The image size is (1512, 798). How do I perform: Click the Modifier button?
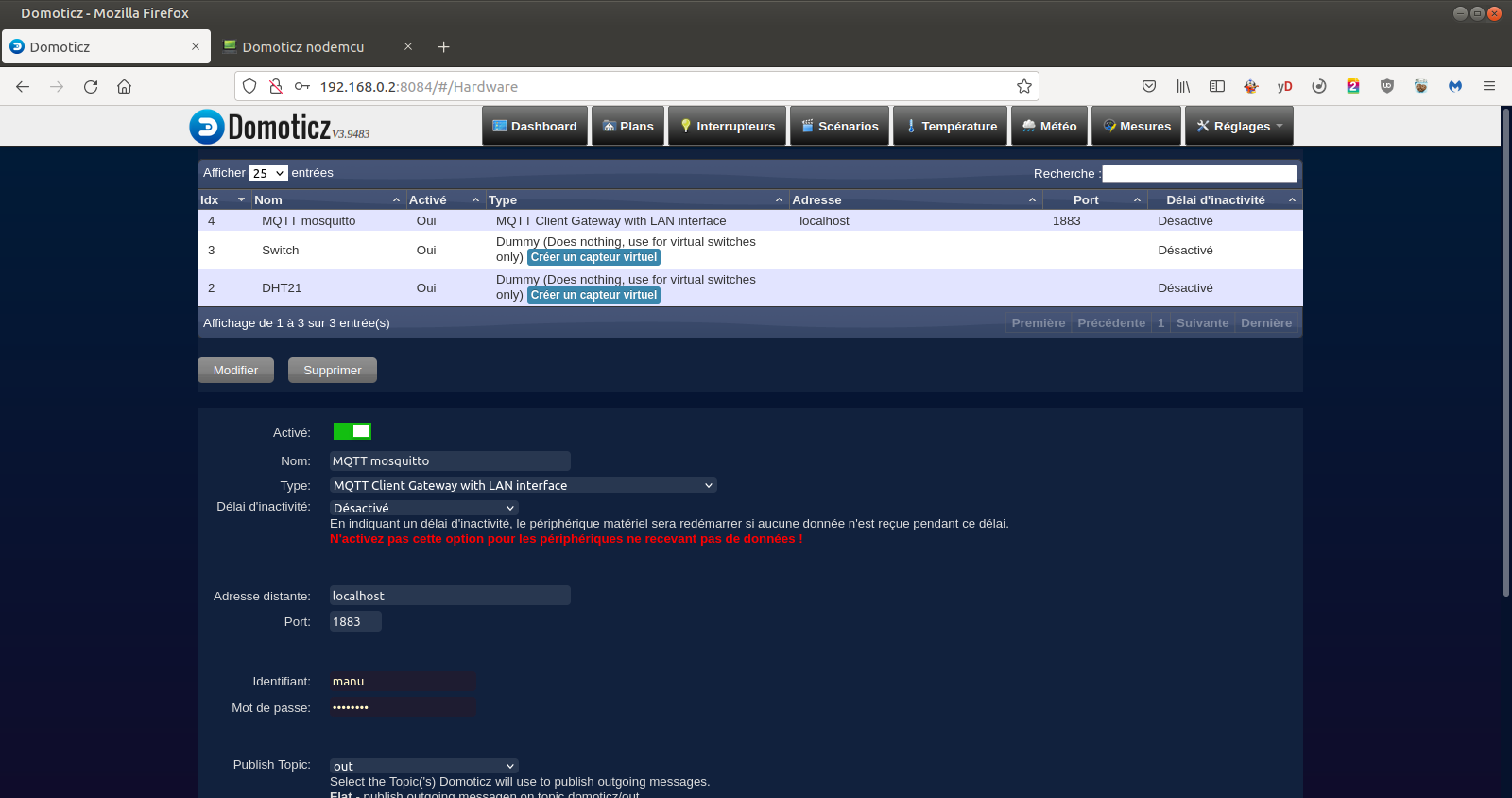[235, 371]
